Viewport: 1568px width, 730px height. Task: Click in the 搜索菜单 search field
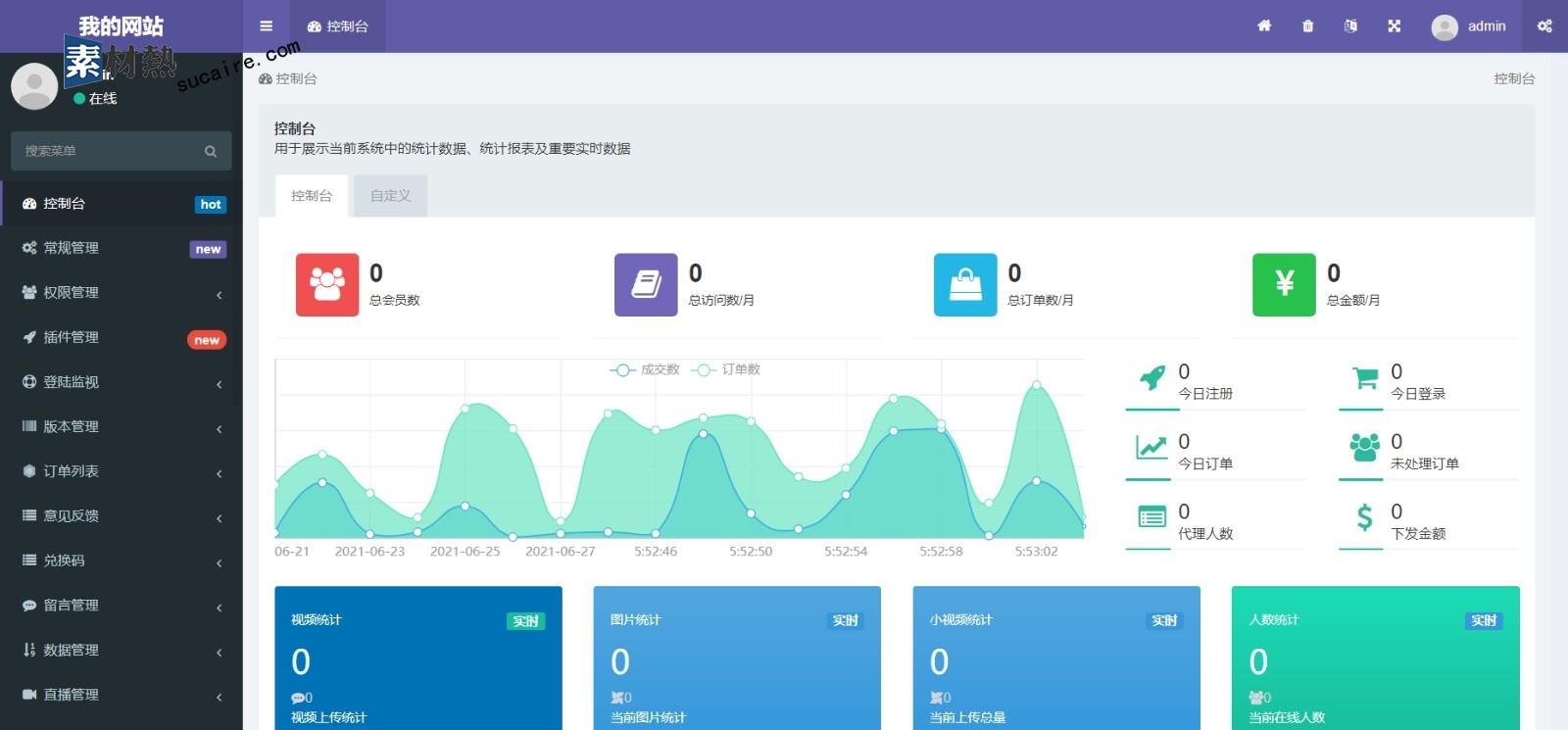pyautogui.click(x=108, y=151)
